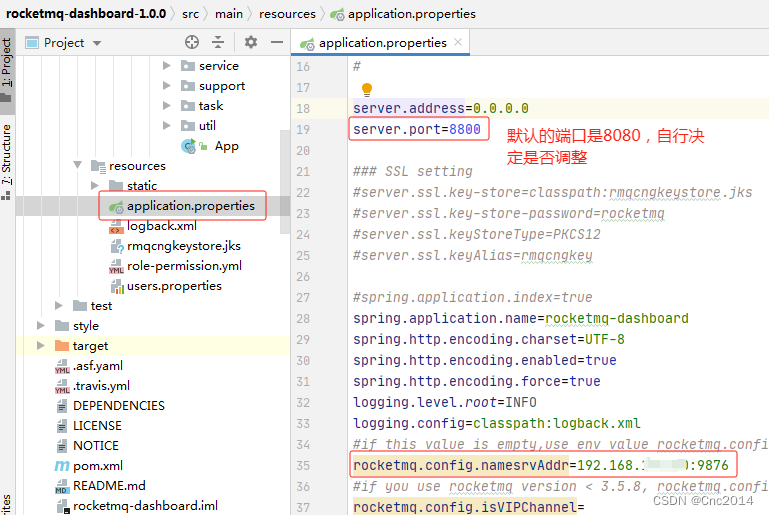Screen dimensions: 769x515
Task: Click the rocketmq.config.namesrvAddr line
Action: tap(541, 465)
